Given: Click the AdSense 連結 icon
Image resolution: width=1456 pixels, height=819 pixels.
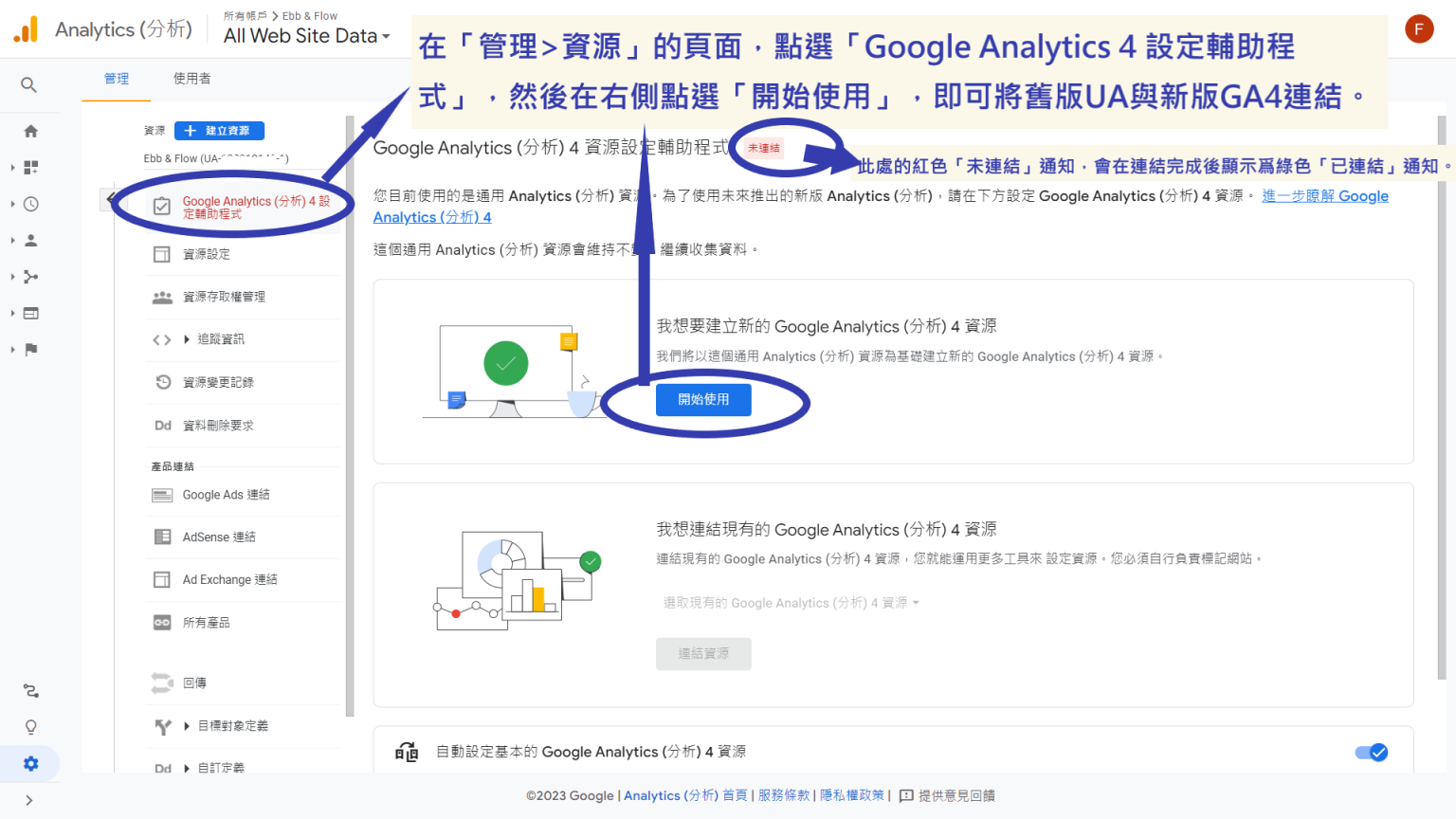Looking at the screenshot, I should [x=162, y=537].
